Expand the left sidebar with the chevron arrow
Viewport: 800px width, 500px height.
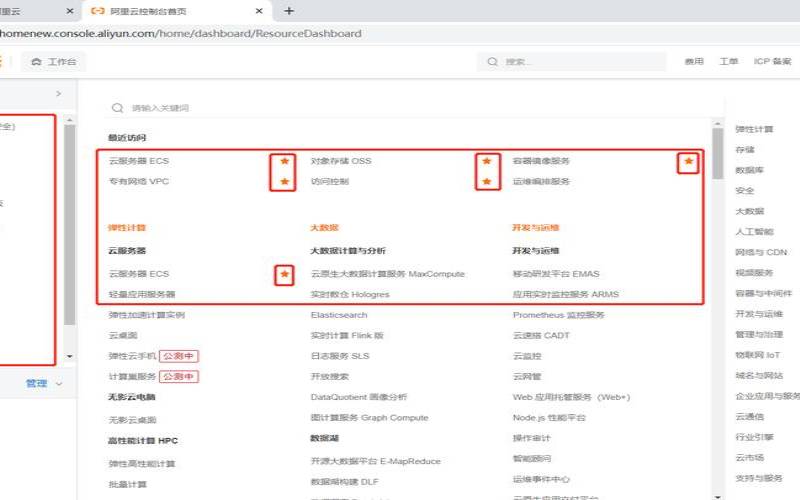point(58,94)
